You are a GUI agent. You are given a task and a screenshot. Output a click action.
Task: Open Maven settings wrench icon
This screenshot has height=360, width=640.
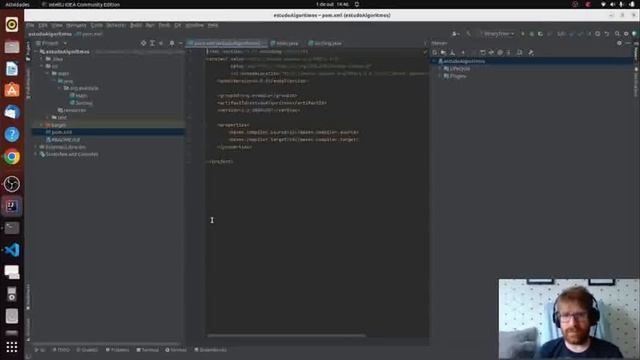pyautogui.click(x=531, y=53)
